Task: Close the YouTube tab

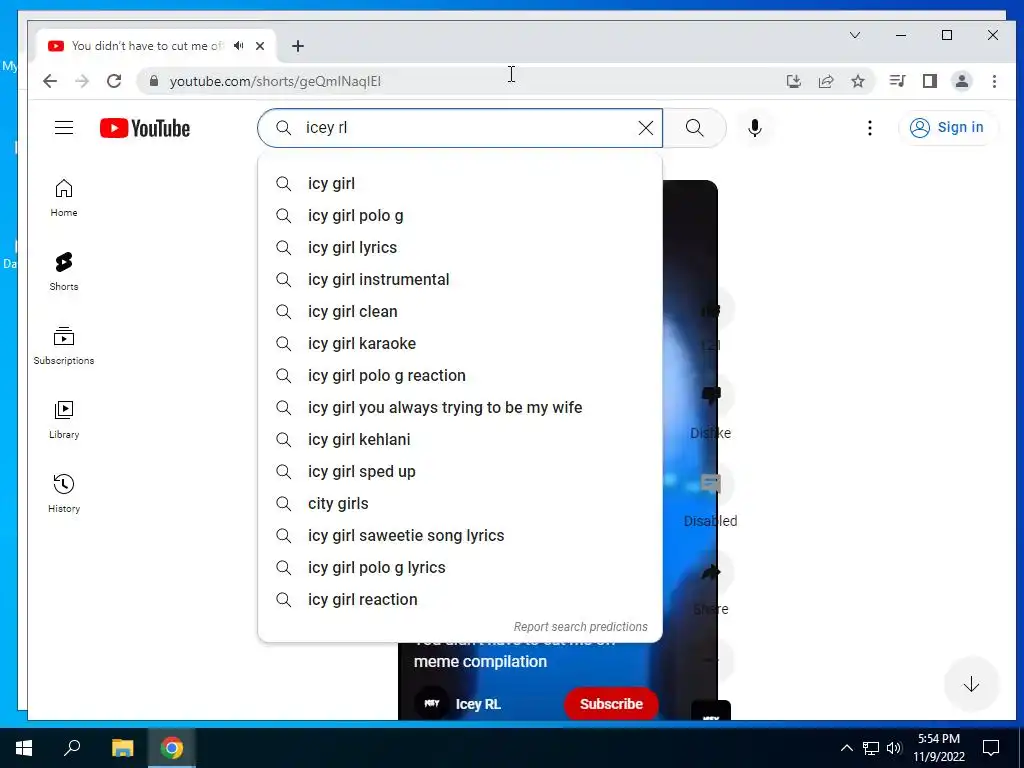Action: coord(260,46)
